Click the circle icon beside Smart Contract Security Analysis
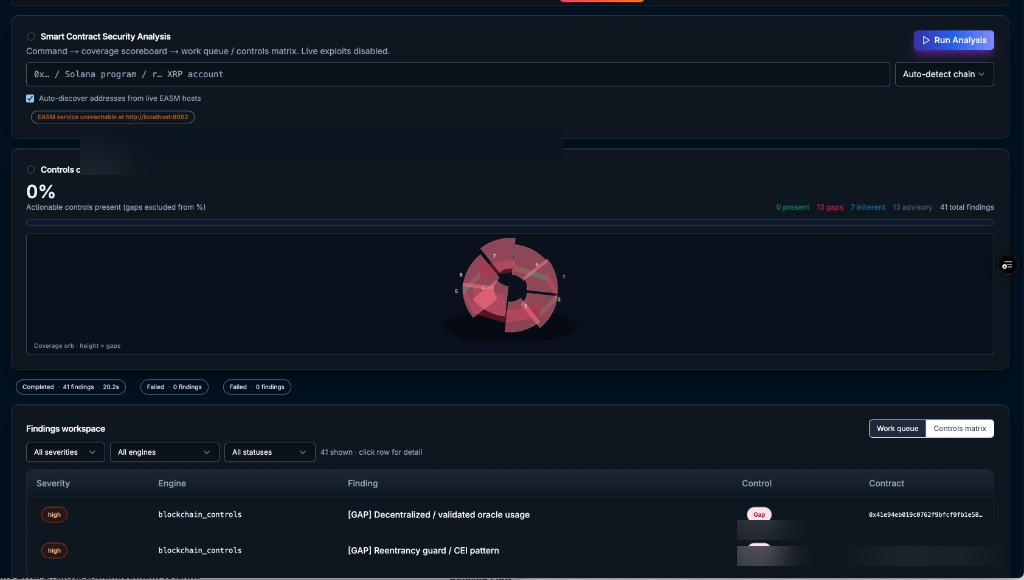 click(31, 37)
